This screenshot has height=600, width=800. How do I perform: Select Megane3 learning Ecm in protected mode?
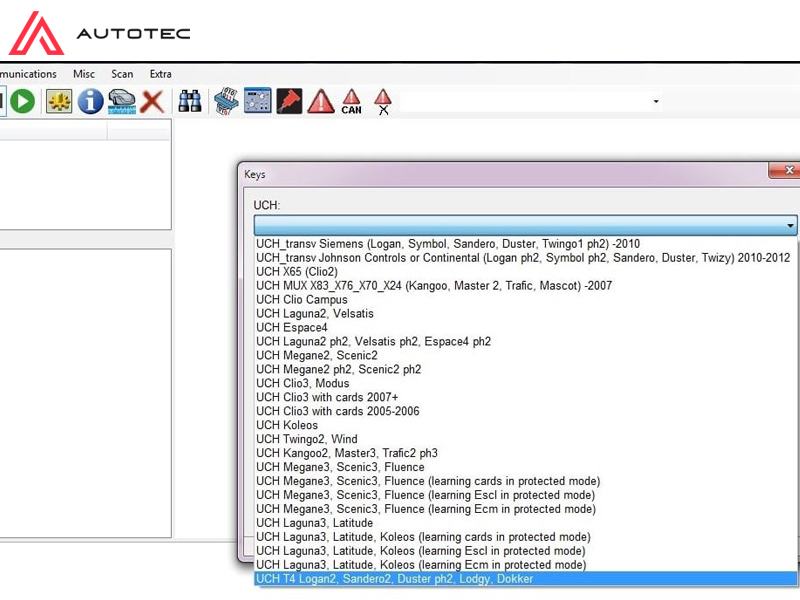pos(526,509)
